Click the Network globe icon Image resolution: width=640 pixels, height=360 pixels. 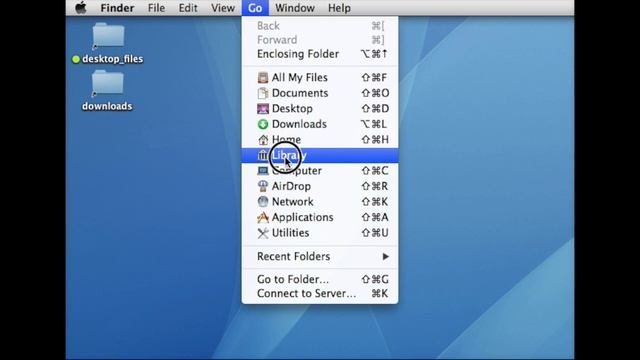click(263, 202)
